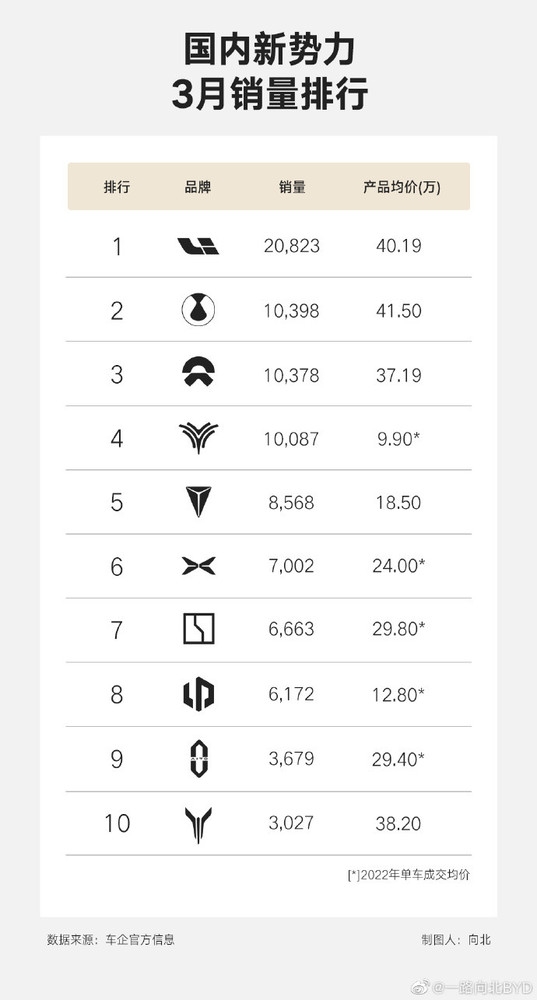Select the XPeng logo in rank 6
This screenshot has width=537, height=1000.
(198, 566)
